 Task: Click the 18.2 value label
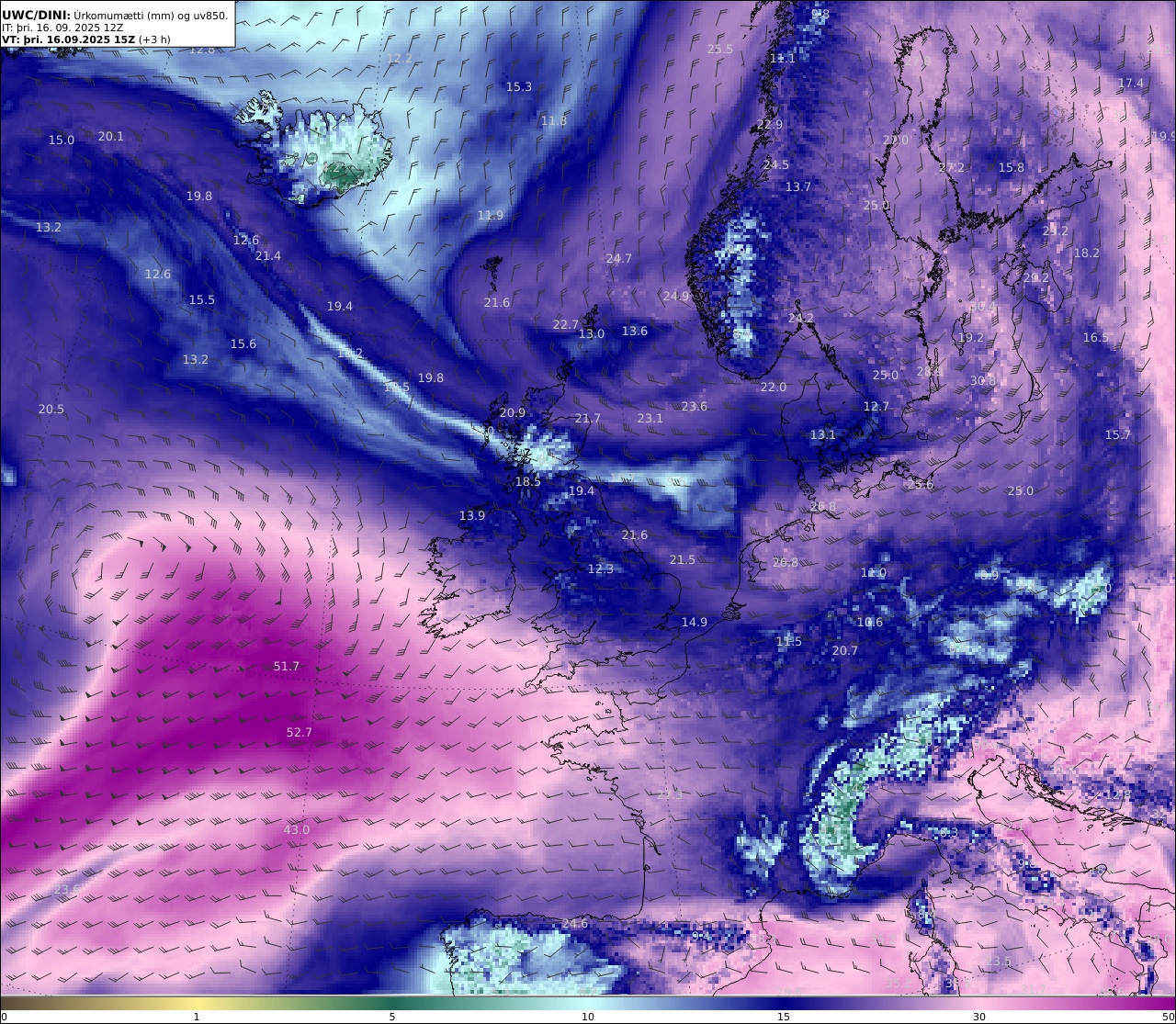point(1087,253)
